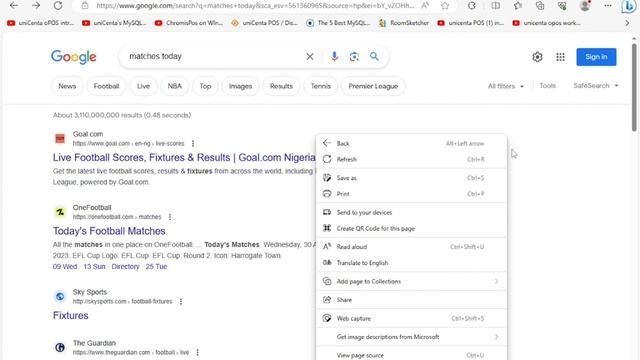Click the browser forward arrow icon
The height and width of the screenshot is (360, 640).
click(36, 5)
